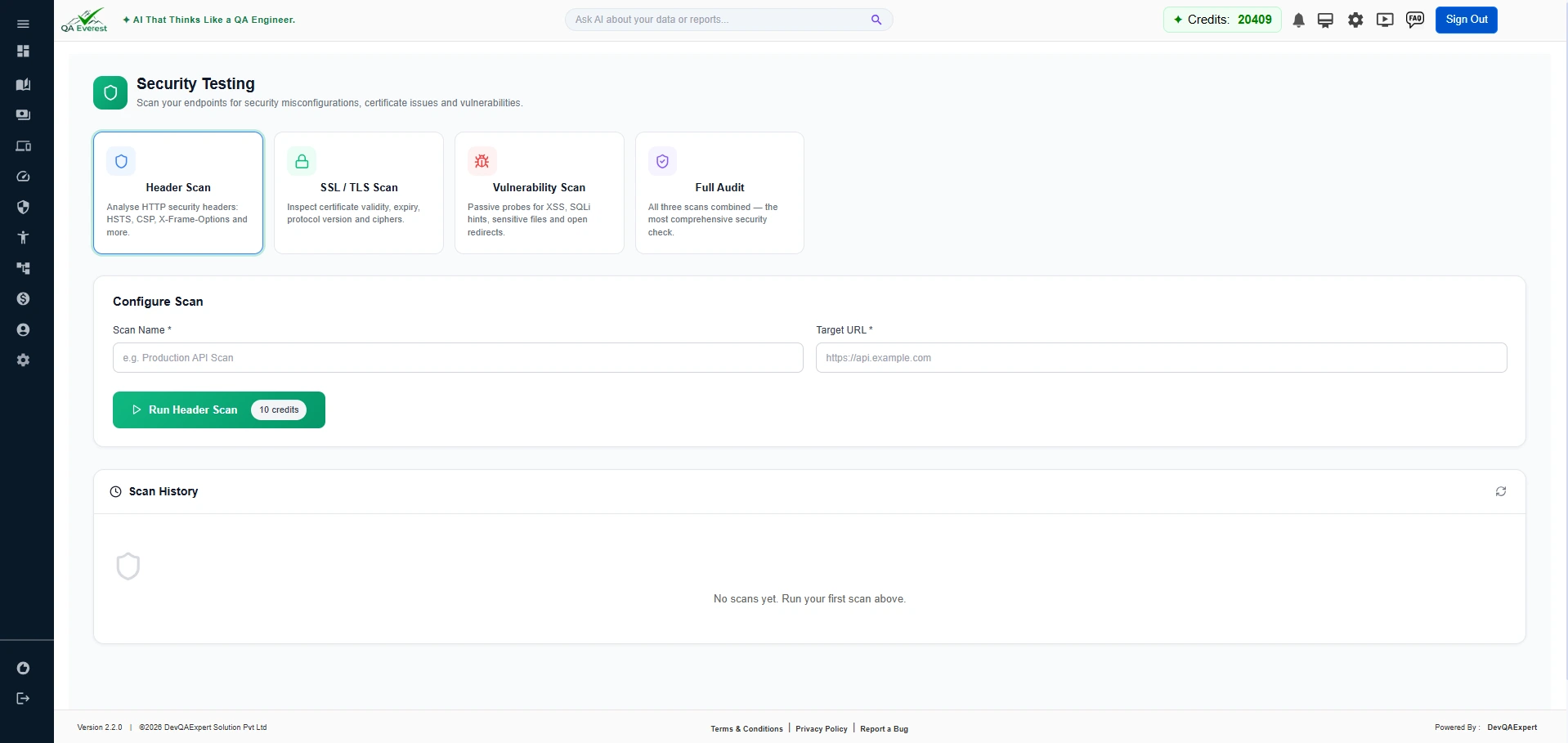The image size is (1568, 743).
Task: Click the Credits balance badge
Action: coord(1222,20)
